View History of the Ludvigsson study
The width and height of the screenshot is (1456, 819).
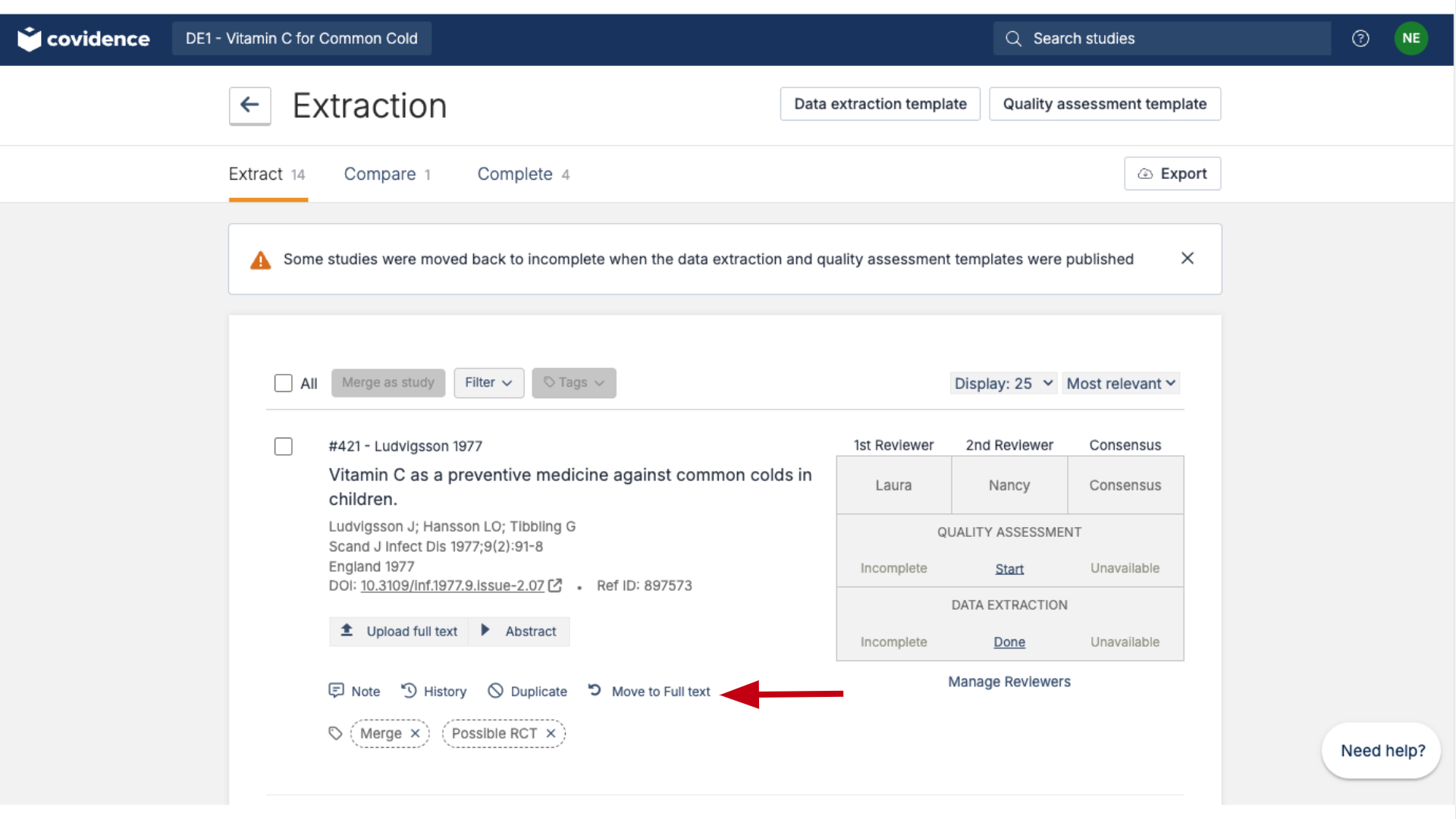(x=434, y=691)
